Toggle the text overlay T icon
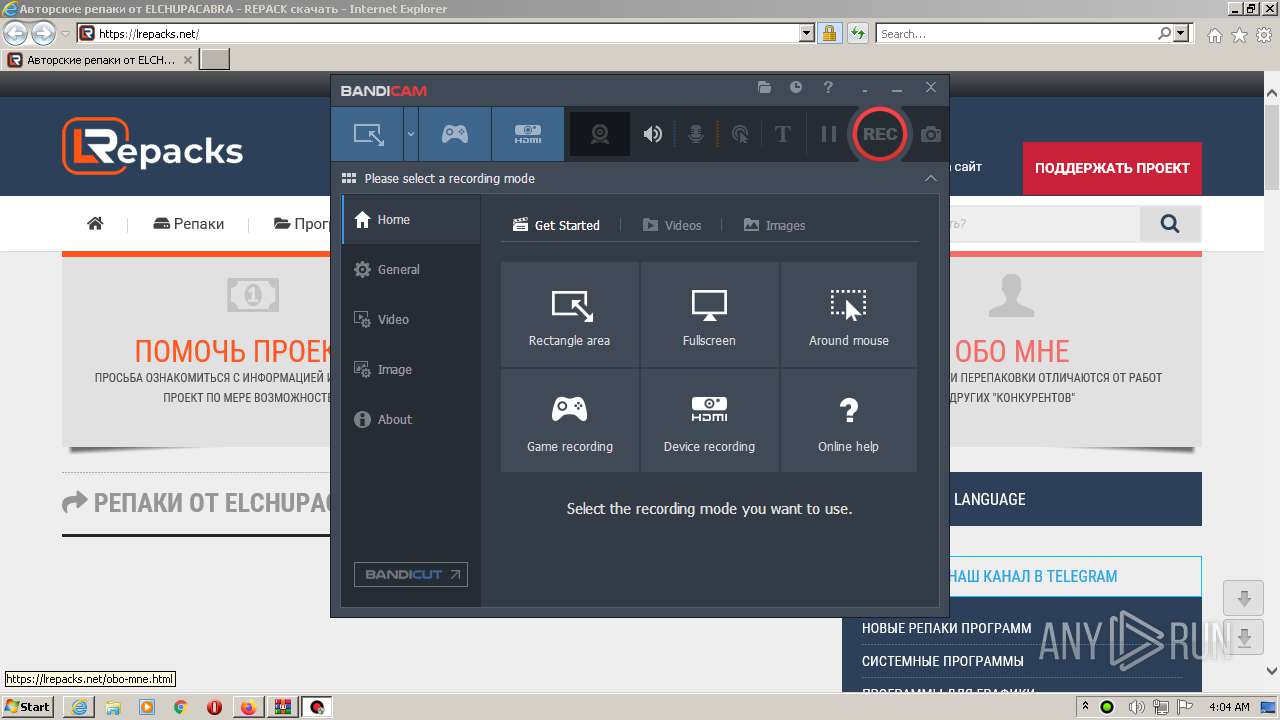The image size is (1280, 720). (x=783, y=134)
